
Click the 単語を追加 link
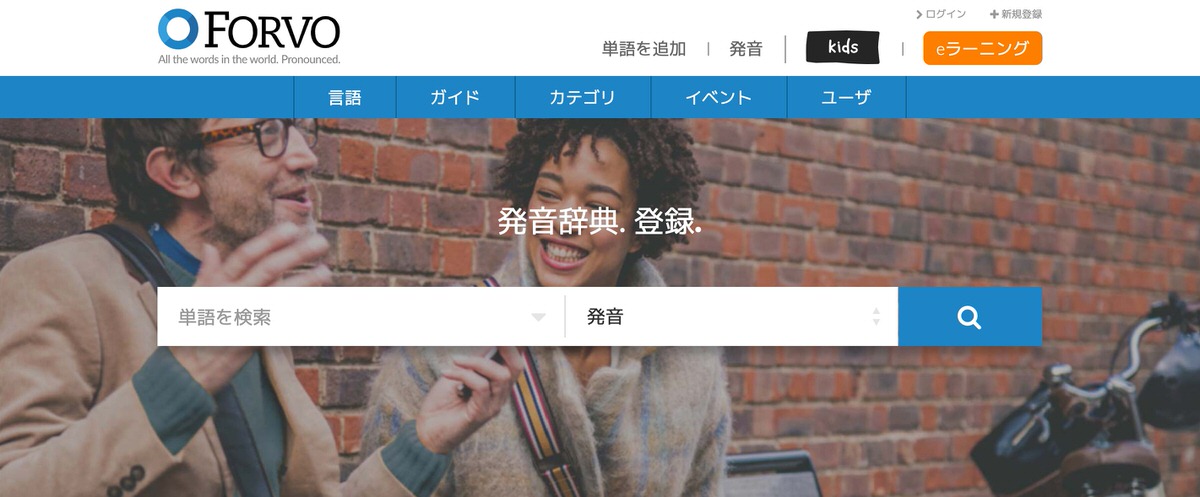pyautogui.click(x=644, y=48)
